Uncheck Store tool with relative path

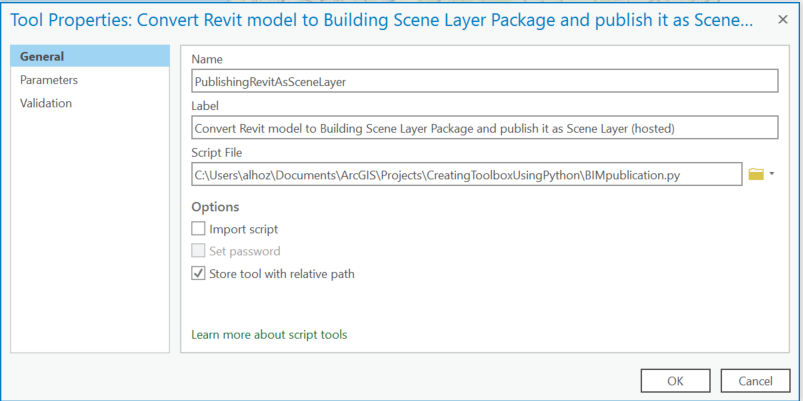coord(198,273)
